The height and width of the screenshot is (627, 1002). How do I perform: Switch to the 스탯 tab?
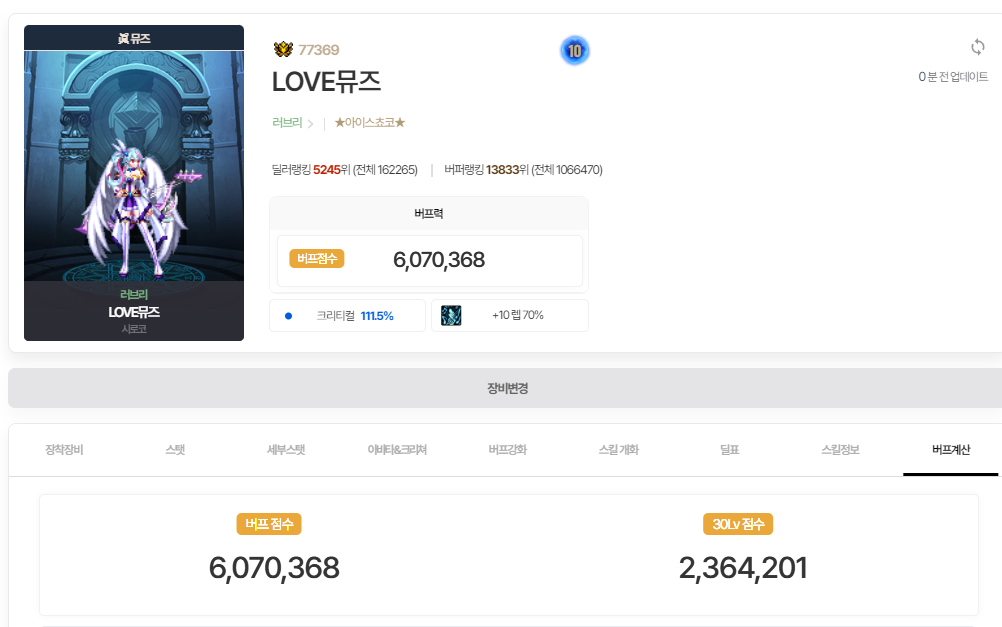(175, 450)
